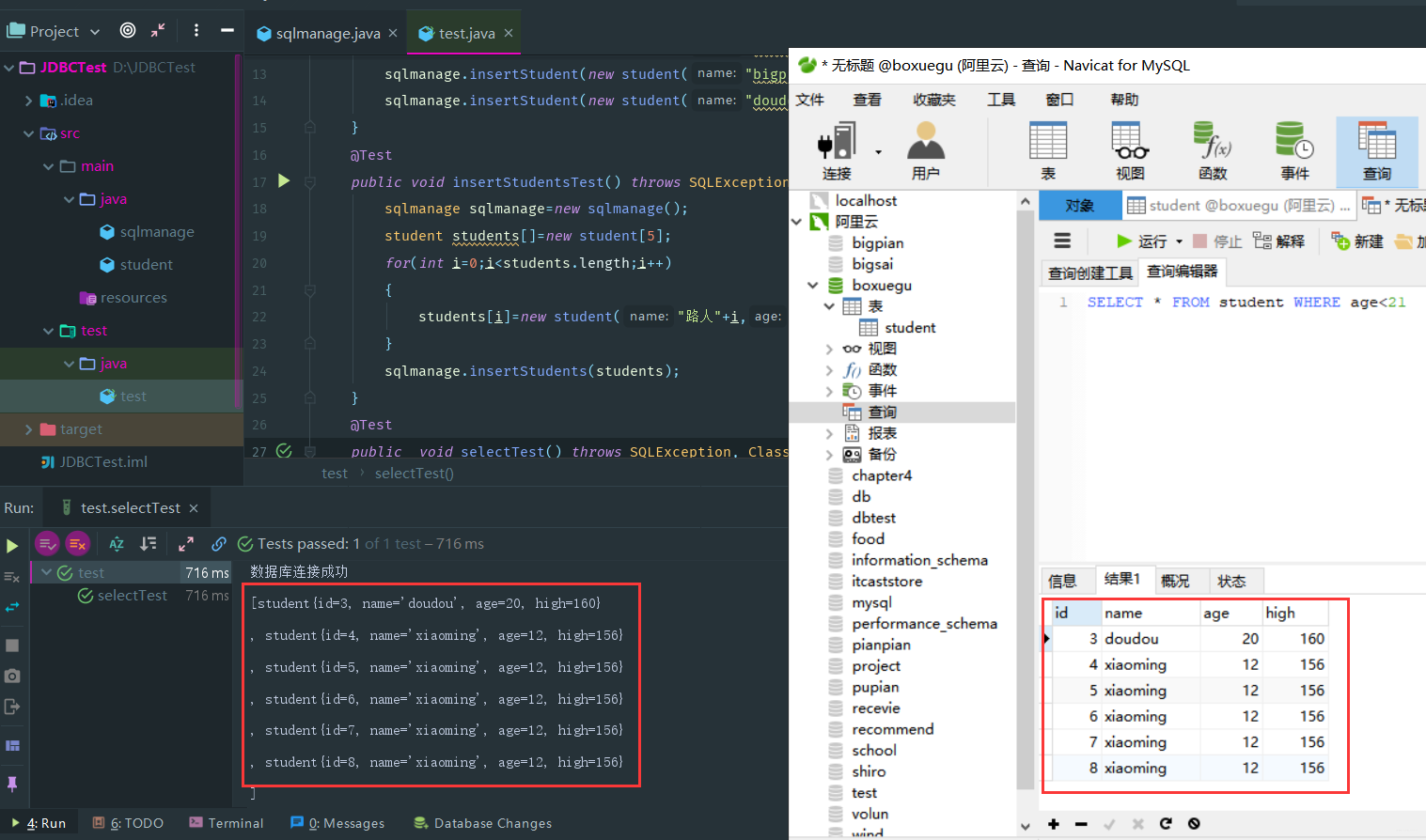Screen dimensions: 1426x840
Task: Click the run gutter icon at line 17
Action: click(x=284, y=180)
